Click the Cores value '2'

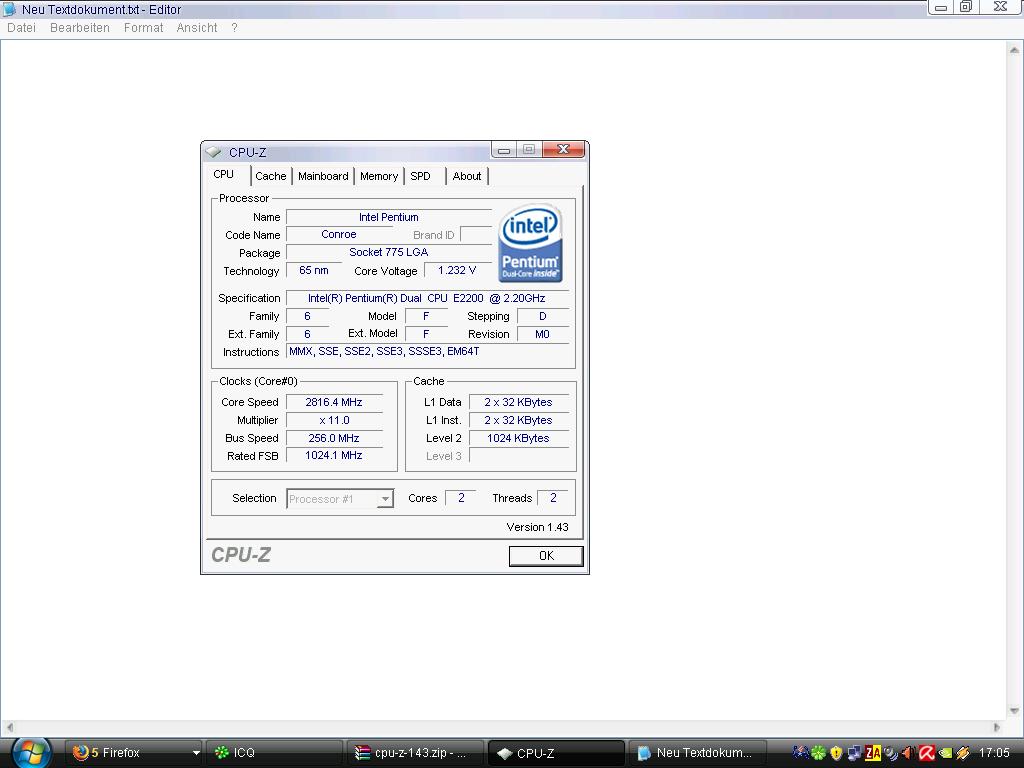coord(461,498)
